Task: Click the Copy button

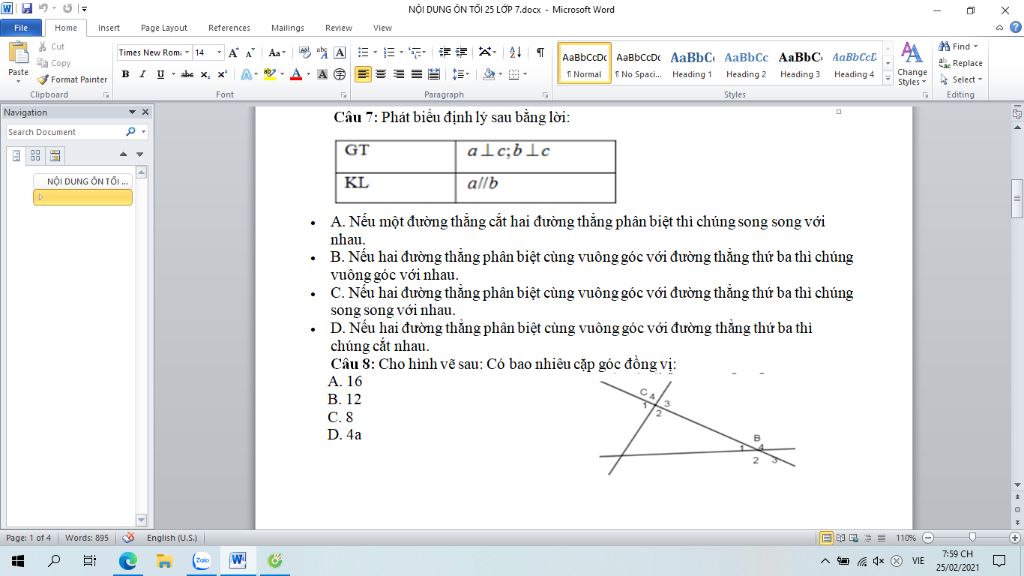Action: [54, 63]
